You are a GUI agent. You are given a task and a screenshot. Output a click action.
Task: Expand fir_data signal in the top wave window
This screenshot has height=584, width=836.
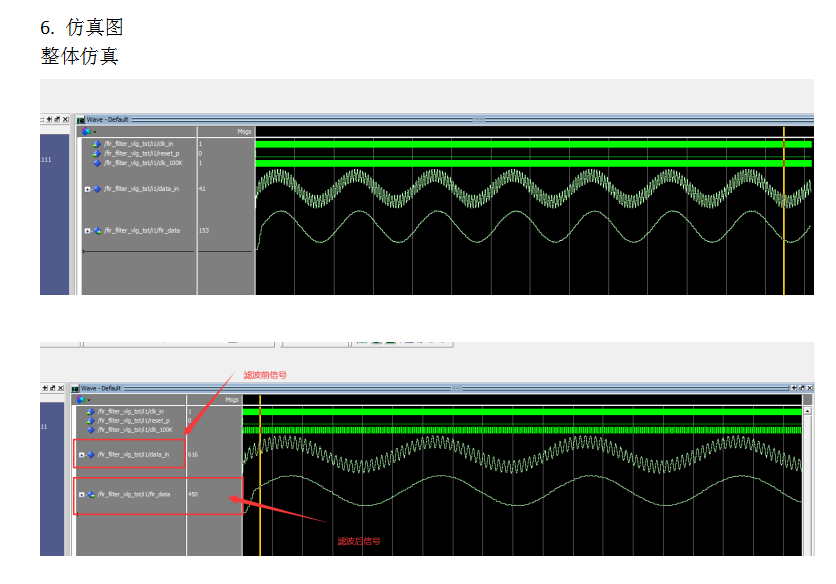[87, 231]
